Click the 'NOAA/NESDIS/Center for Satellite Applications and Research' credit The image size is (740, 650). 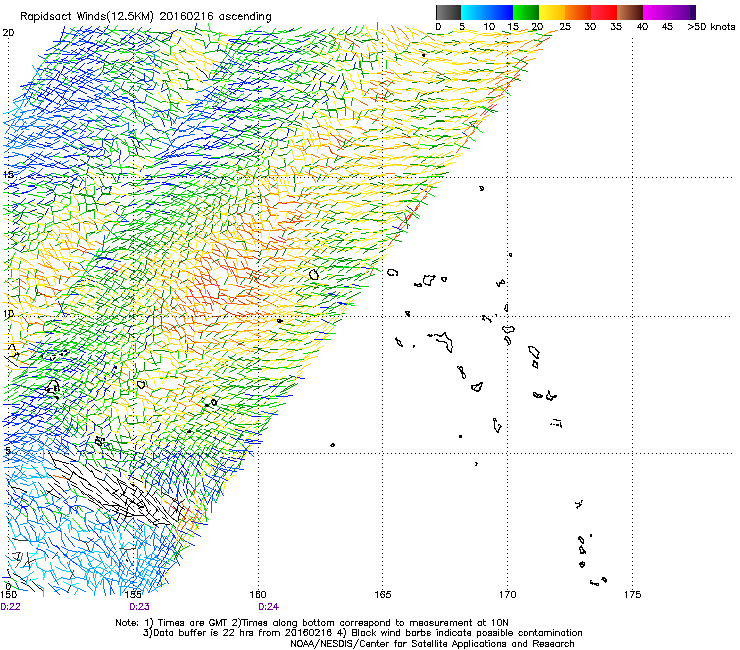(432, 644)
